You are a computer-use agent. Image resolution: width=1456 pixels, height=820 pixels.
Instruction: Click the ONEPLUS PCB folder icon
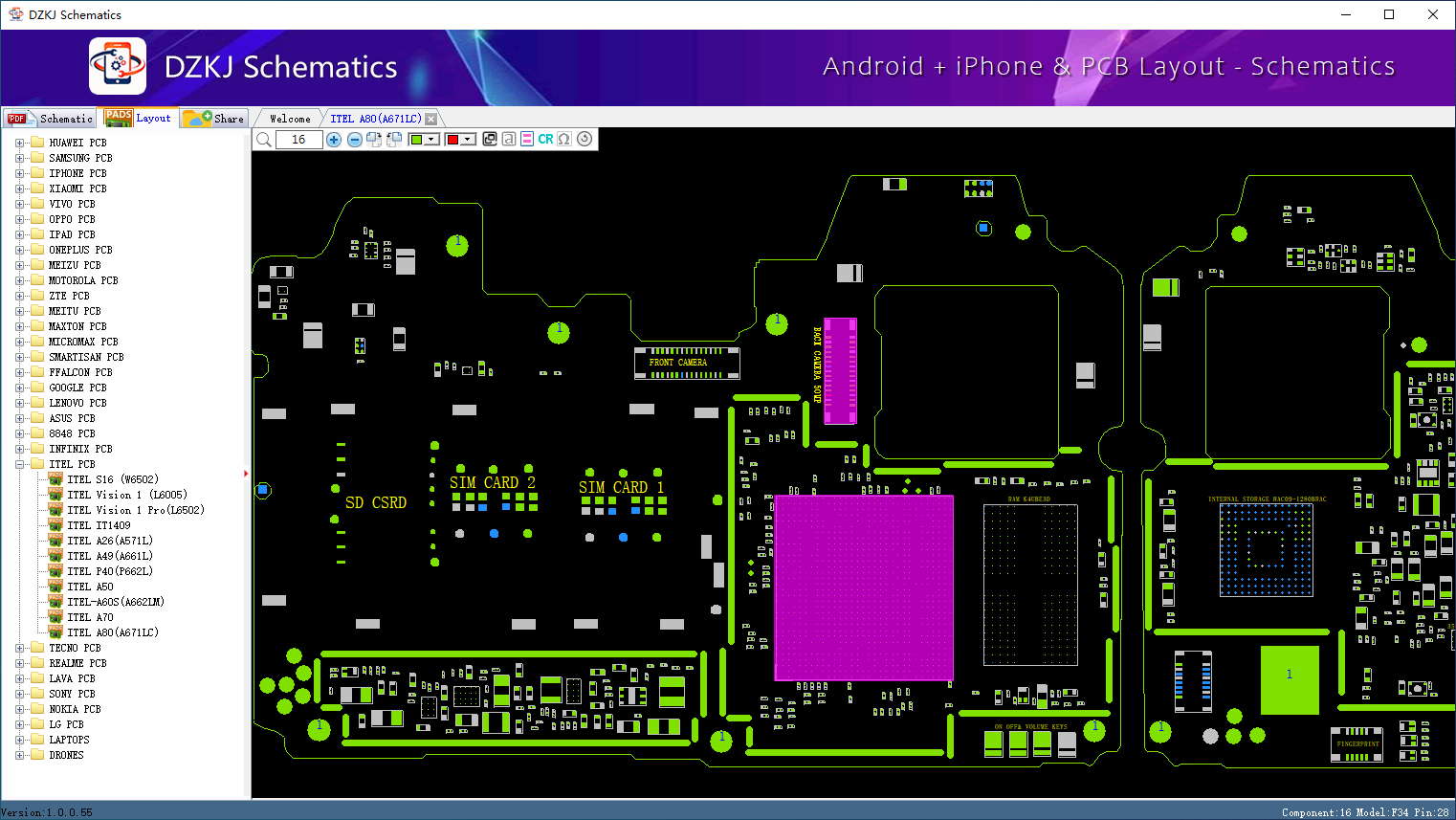tap(37, 250)
